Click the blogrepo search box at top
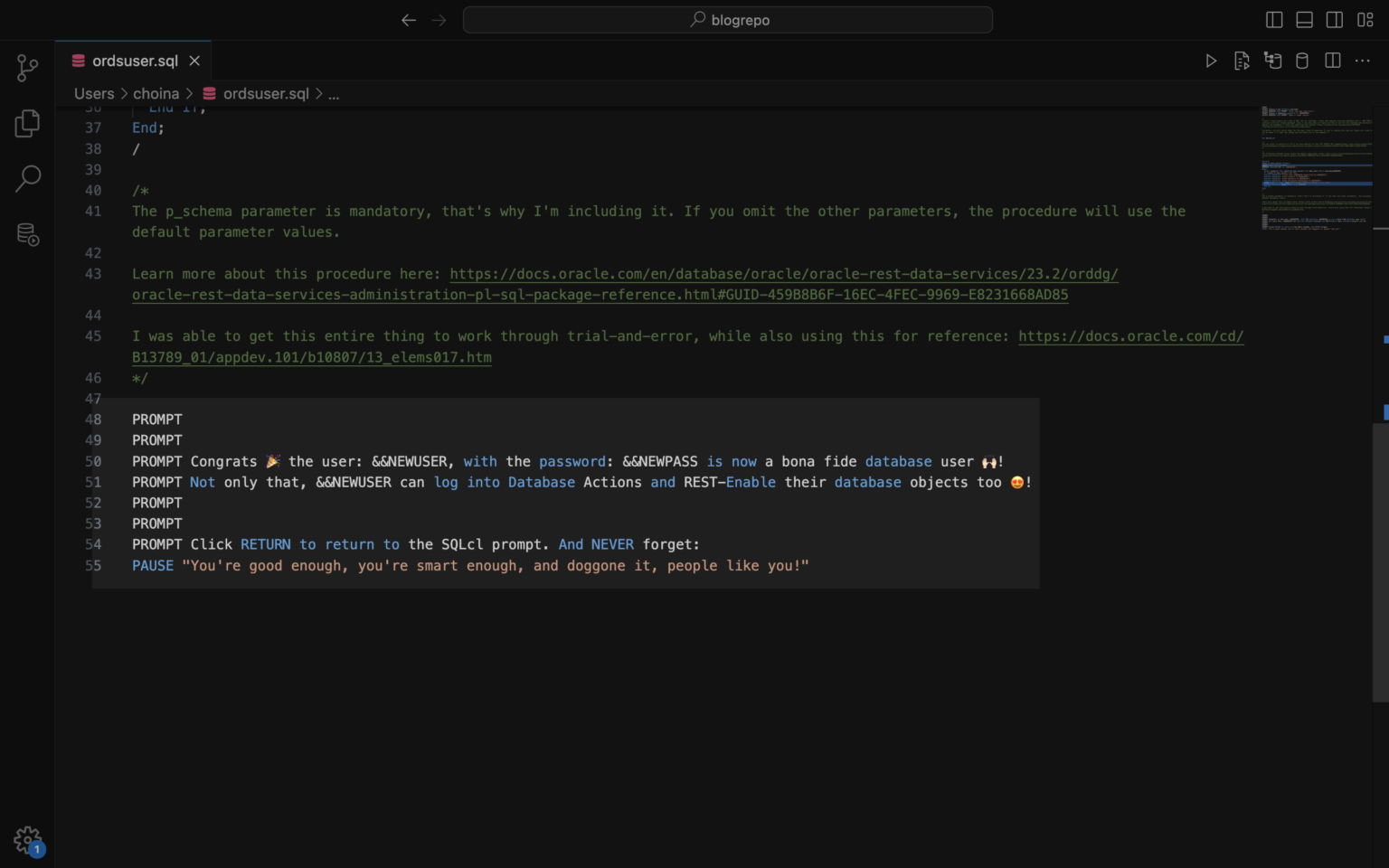1389x868 pixels. (728, 19)
